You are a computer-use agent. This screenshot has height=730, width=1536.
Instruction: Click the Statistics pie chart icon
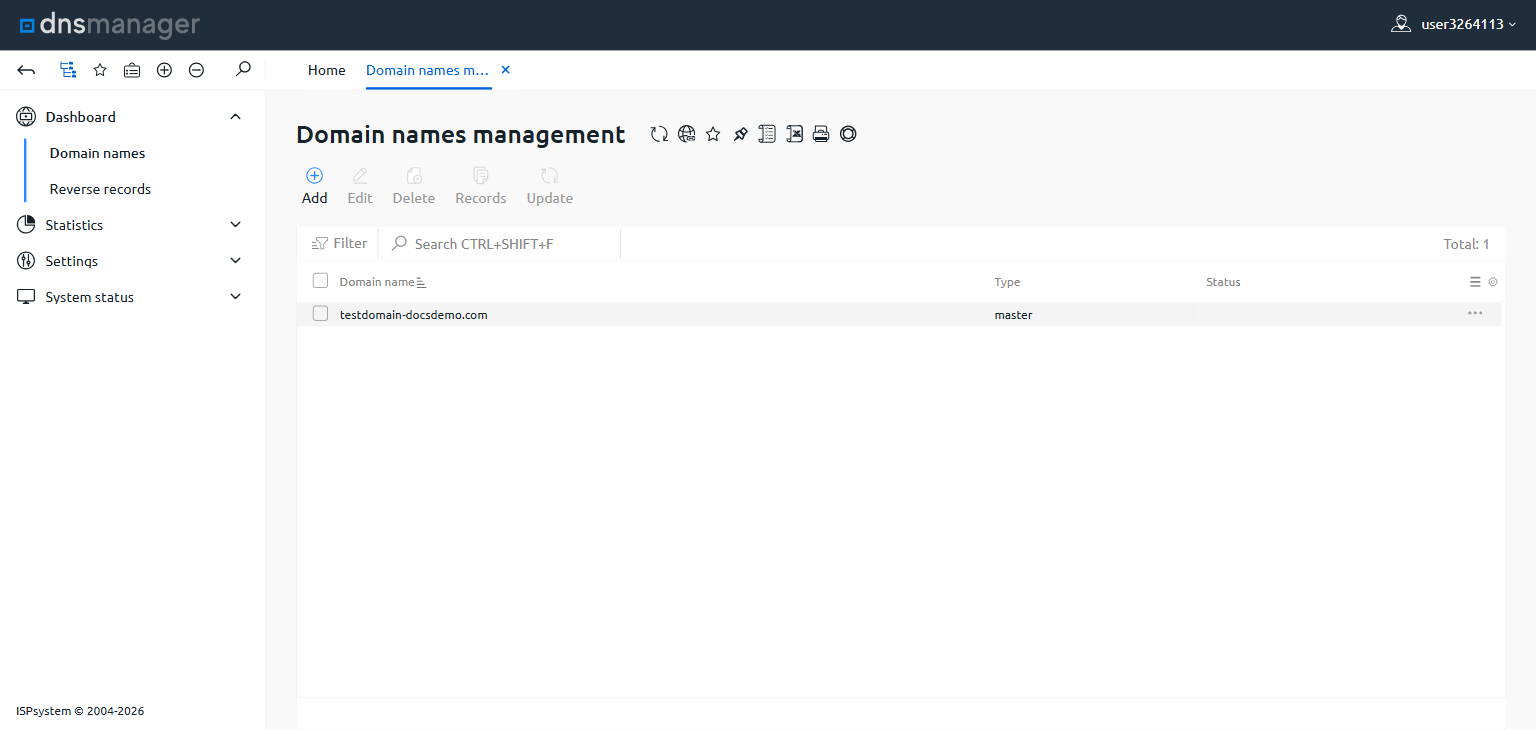[26, 225]
